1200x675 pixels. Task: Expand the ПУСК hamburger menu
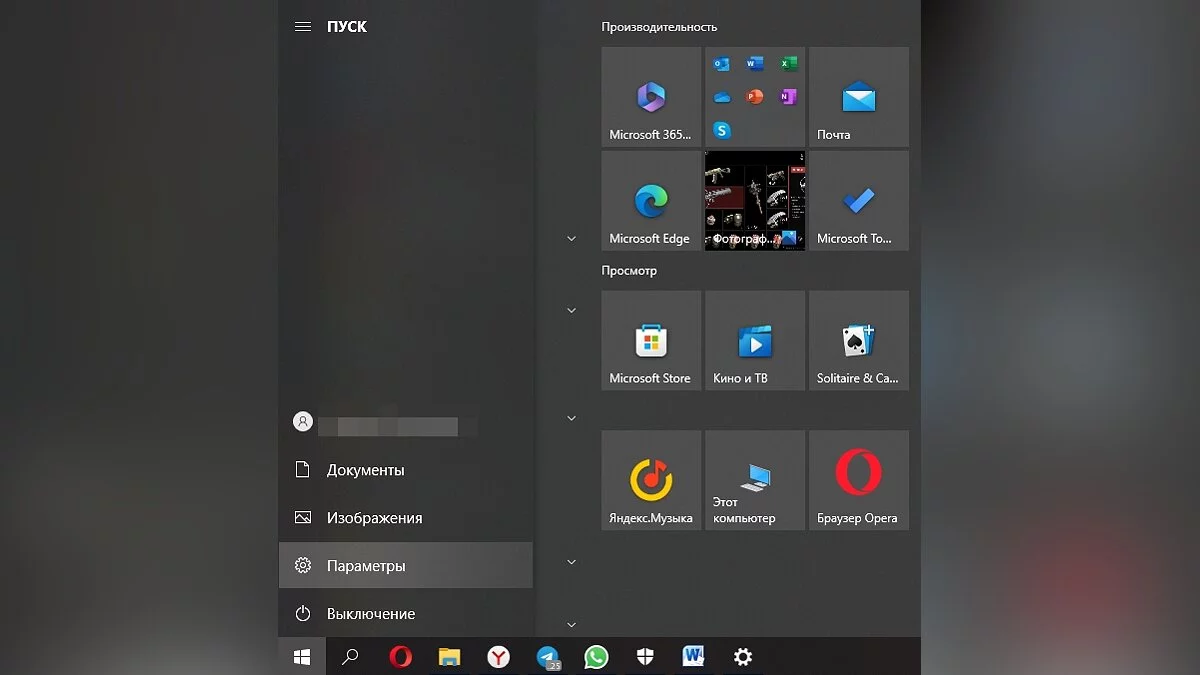tap(302, 27)
